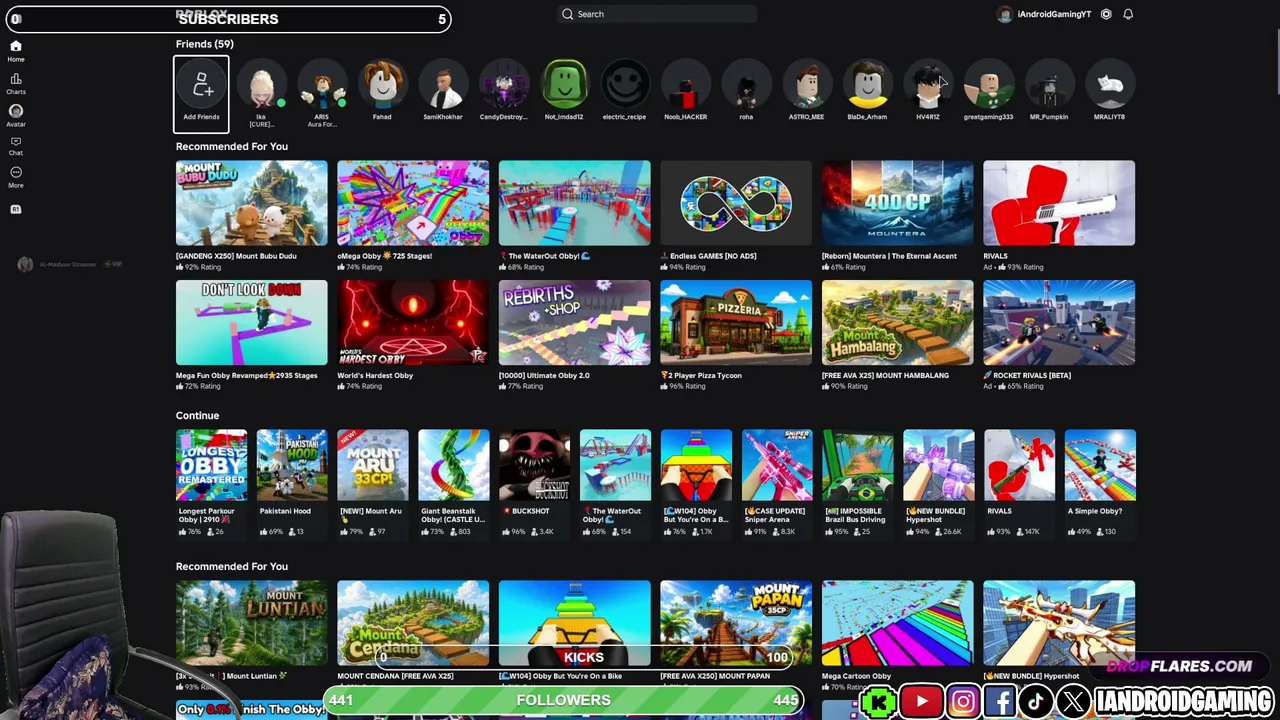Open the World's Hardest Obby thumbnail

click(x=413, y=322)
